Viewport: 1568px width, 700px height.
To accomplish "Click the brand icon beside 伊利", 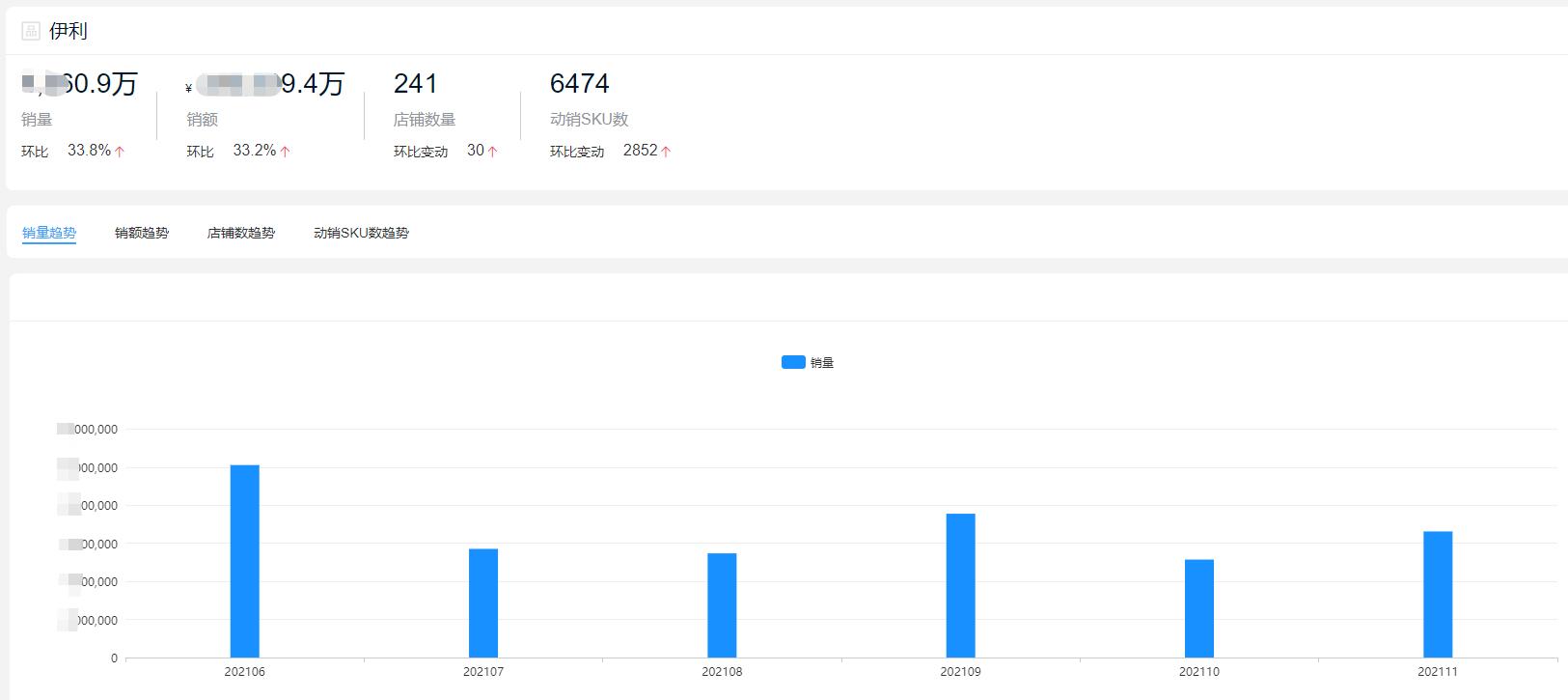I will pos(31,31).
